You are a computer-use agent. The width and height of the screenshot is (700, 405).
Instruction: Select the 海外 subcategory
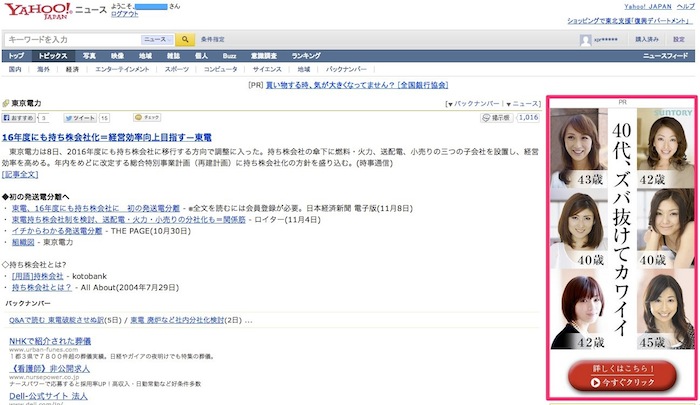click(x=43, y=69)
